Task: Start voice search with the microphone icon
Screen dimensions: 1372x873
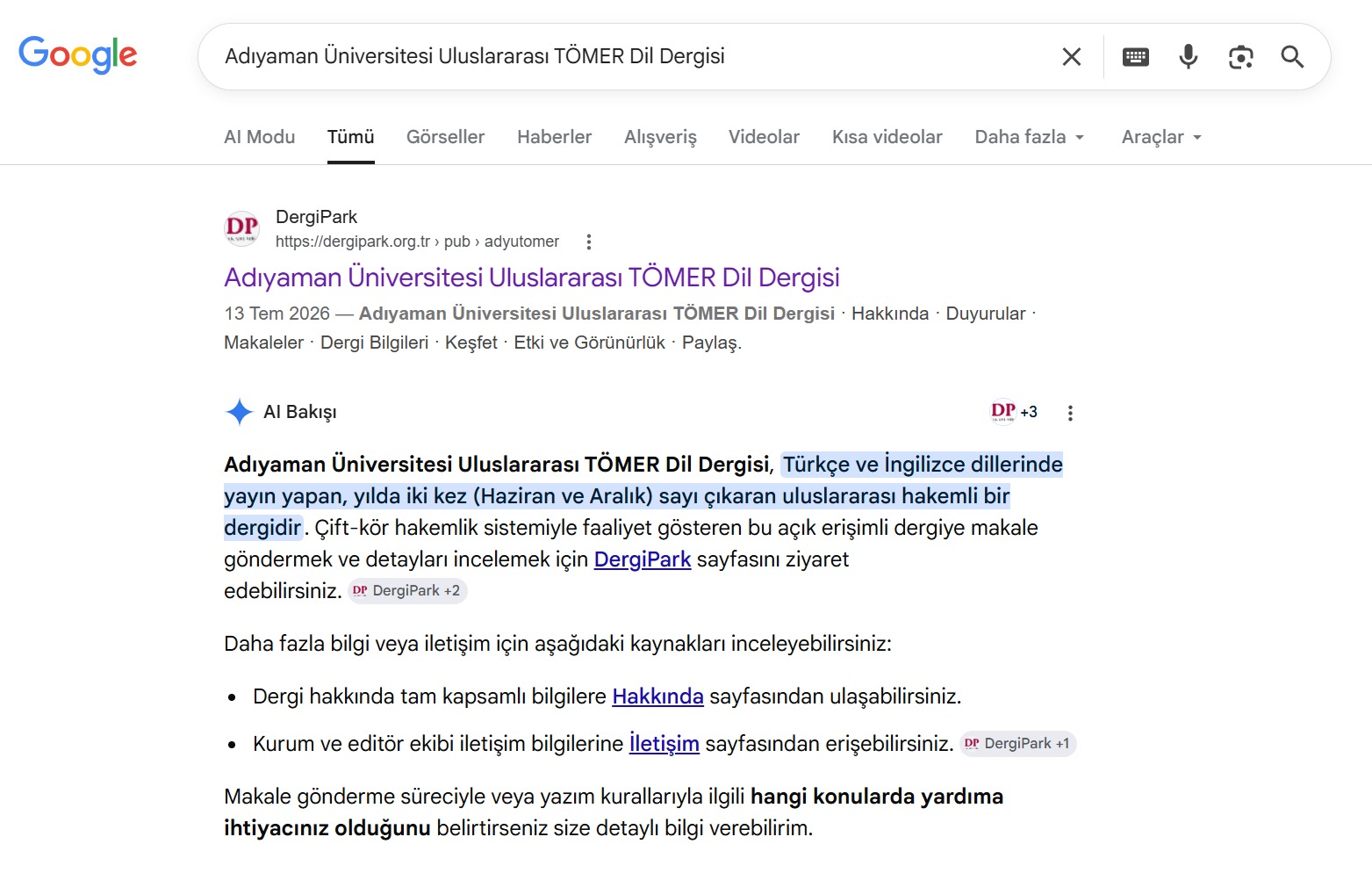Action: [1188, 57]
